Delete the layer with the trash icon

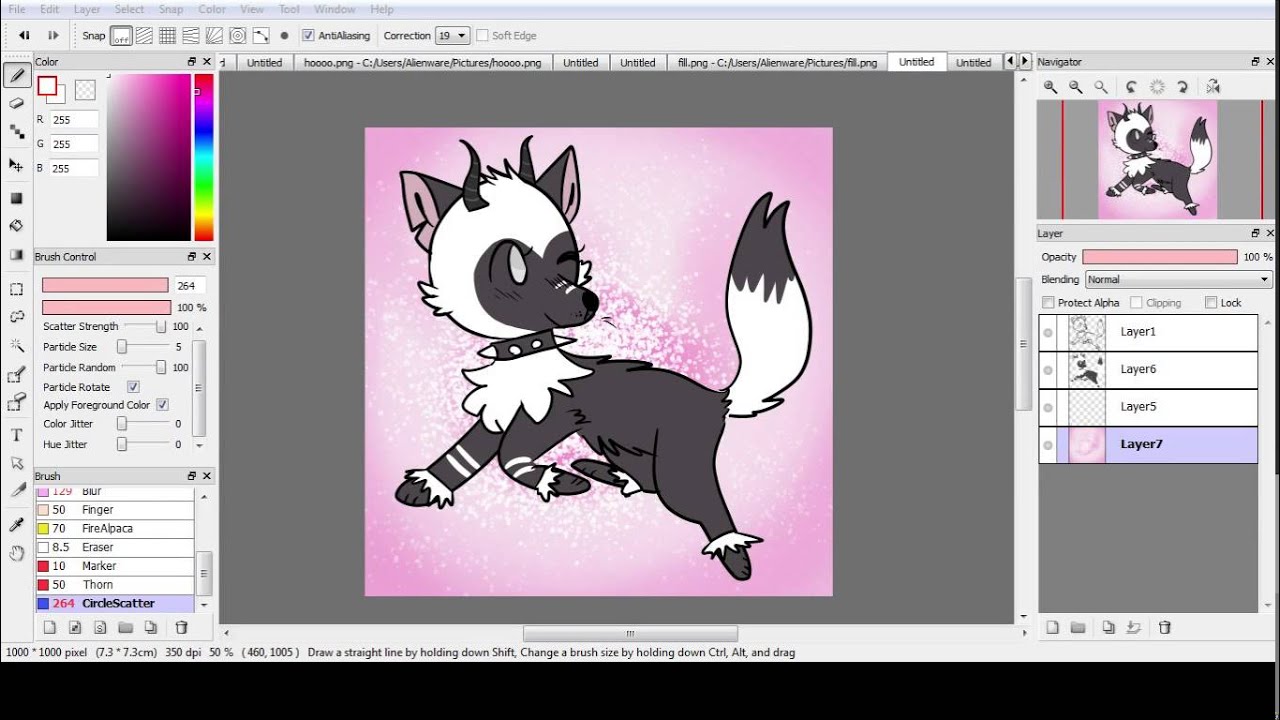(x=1165, y=627)
